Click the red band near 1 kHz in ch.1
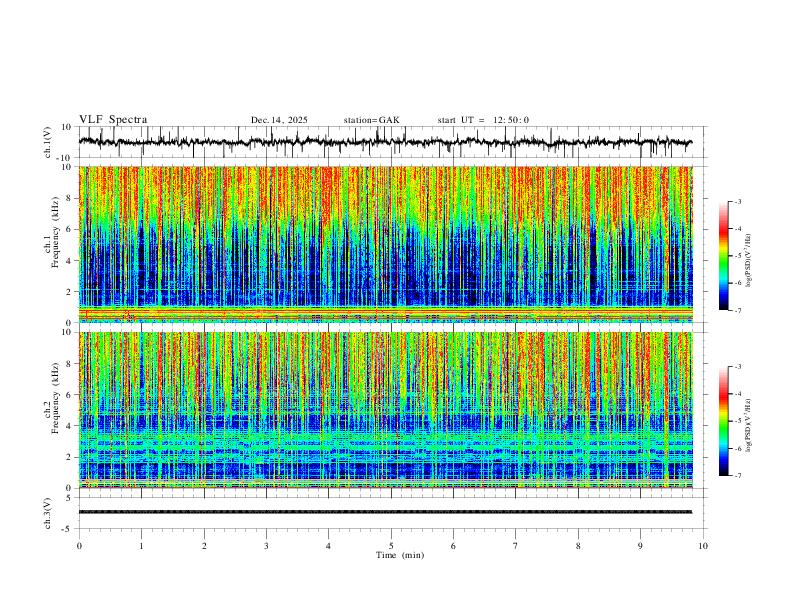The image size is (792, 612). (x=386, y=310)
